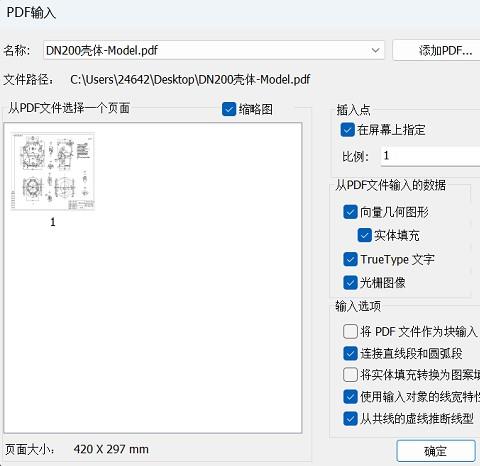
Task: Disable 实体填充 checkbox
Action: click(x=365, y=235)
